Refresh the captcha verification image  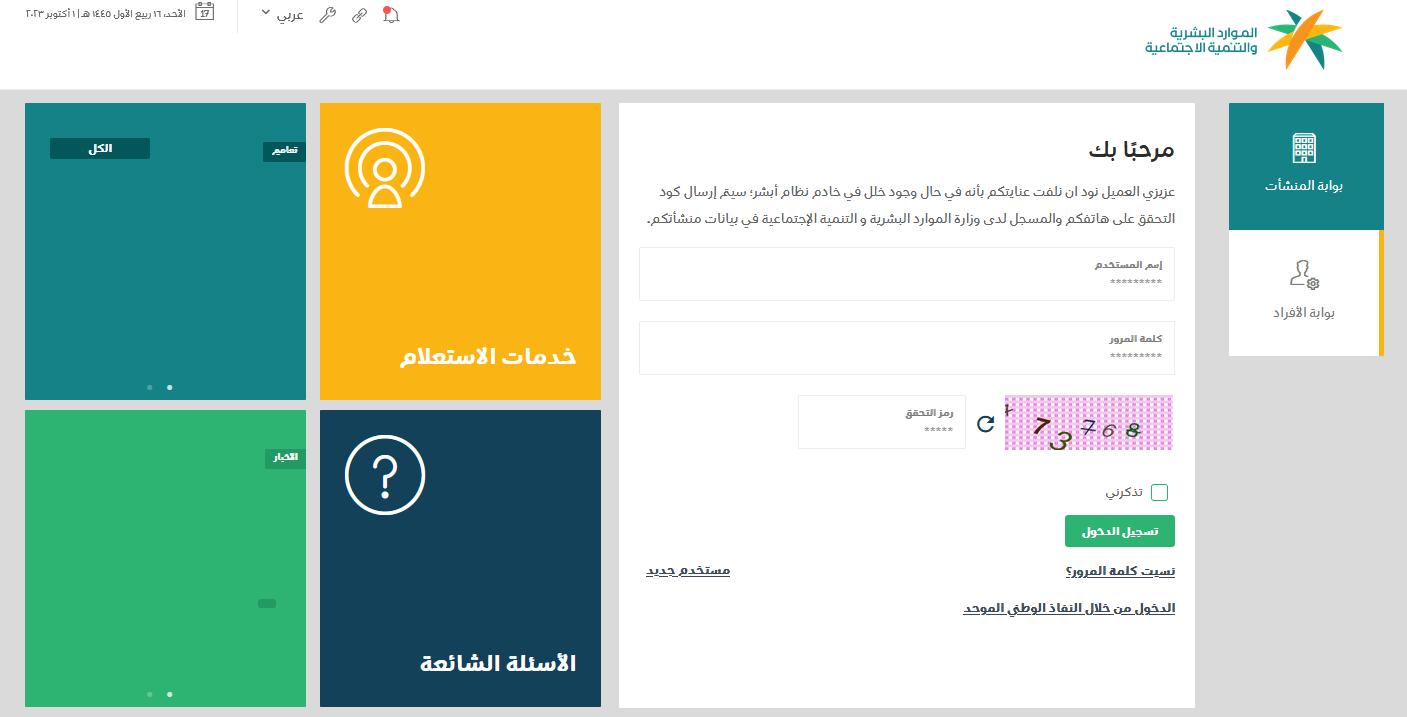pyautogui.click(x=985, y=423)
